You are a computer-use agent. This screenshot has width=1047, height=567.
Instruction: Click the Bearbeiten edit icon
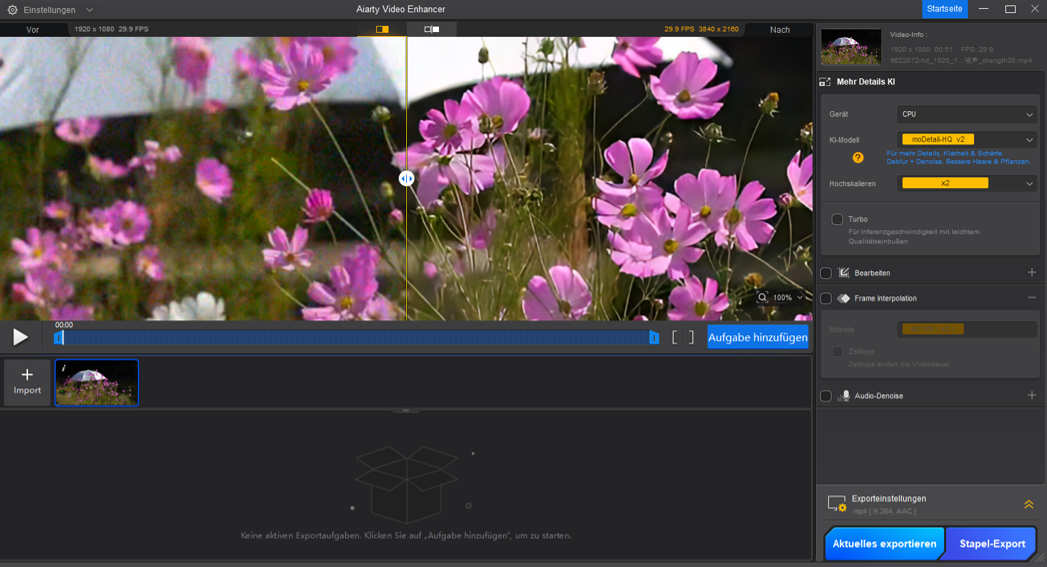(844, 272)
